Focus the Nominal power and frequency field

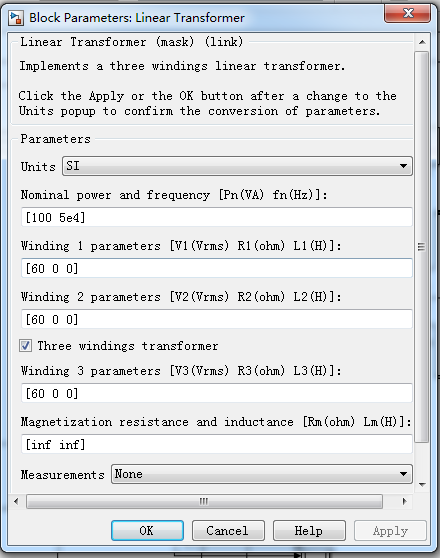point(217,217)
